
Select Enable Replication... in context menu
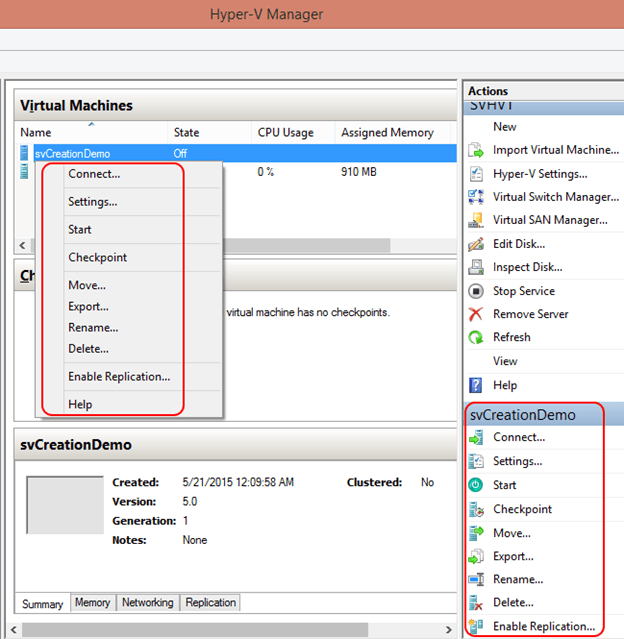click(119, 377)
